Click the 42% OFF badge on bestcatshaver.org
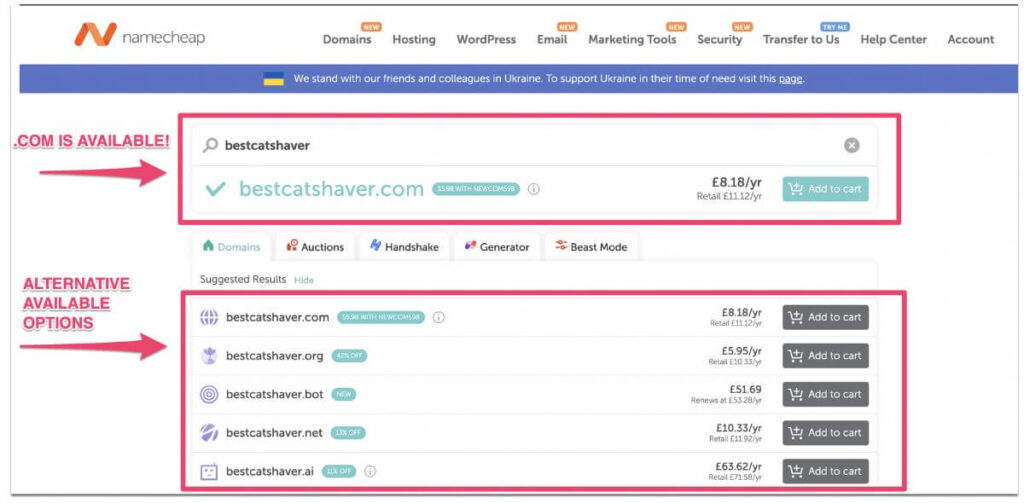Viewport: 1024px width, 503px height. pyautogui.click(x=349, y=356)
